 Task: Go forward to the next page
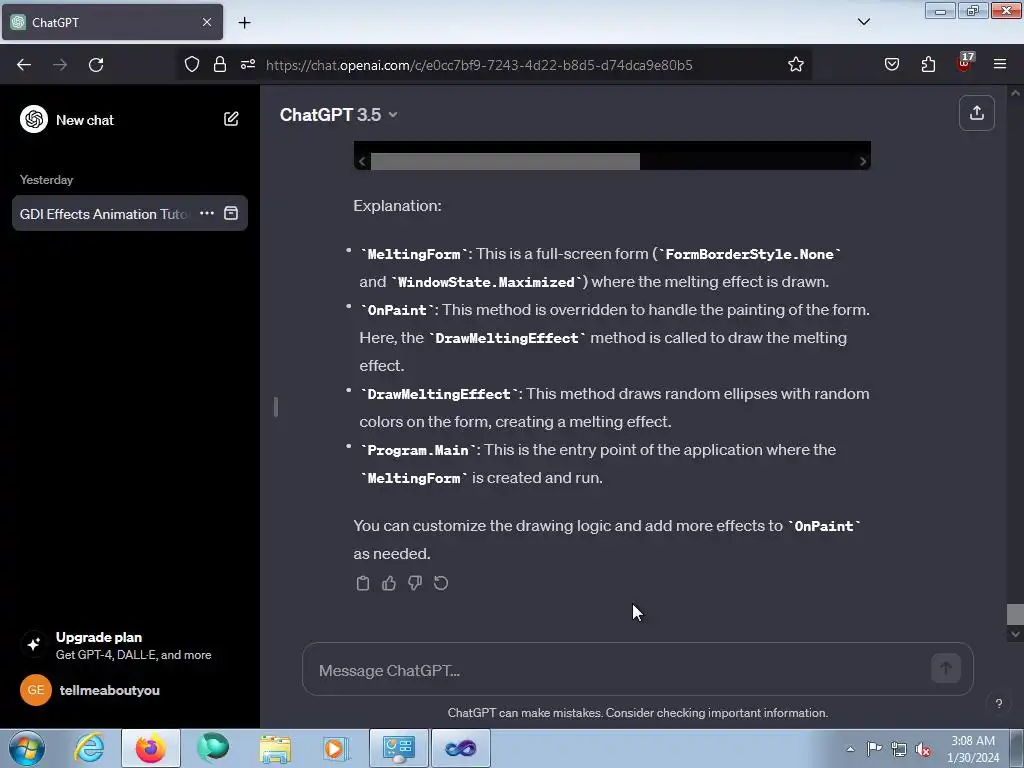60,65
